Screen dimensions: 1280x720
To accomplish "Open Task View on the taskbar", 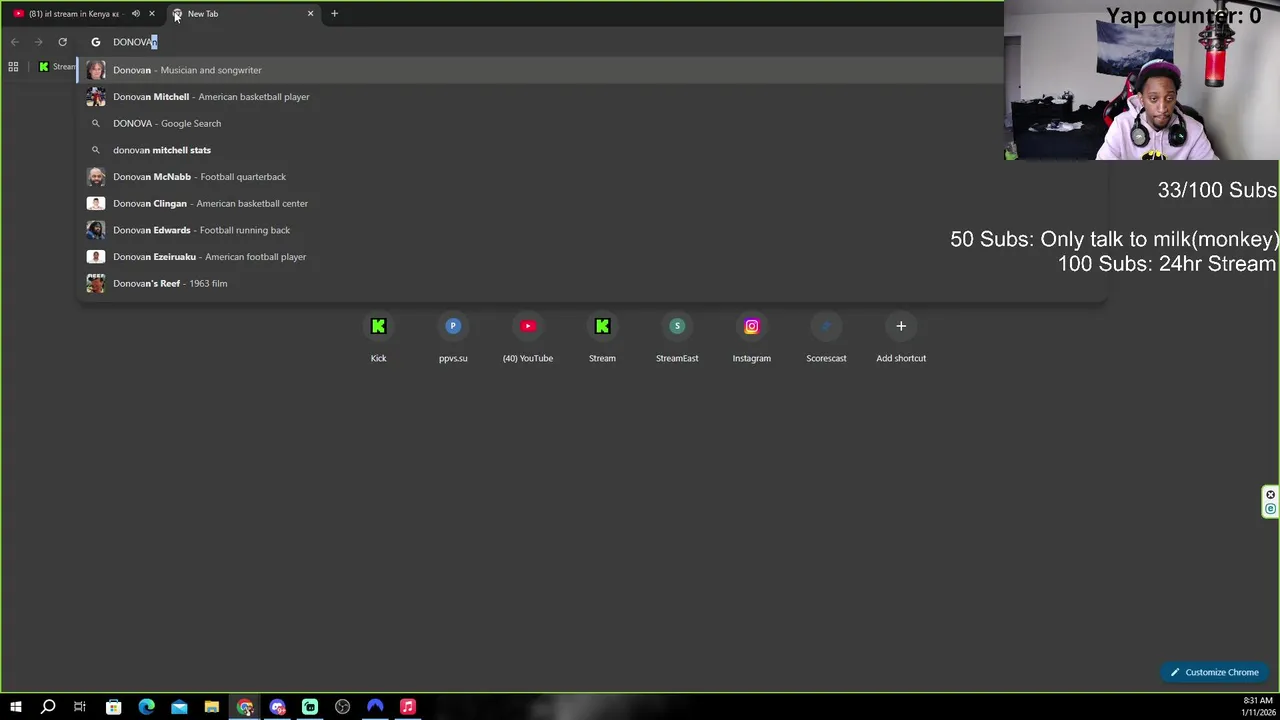I will coord(80,707).
